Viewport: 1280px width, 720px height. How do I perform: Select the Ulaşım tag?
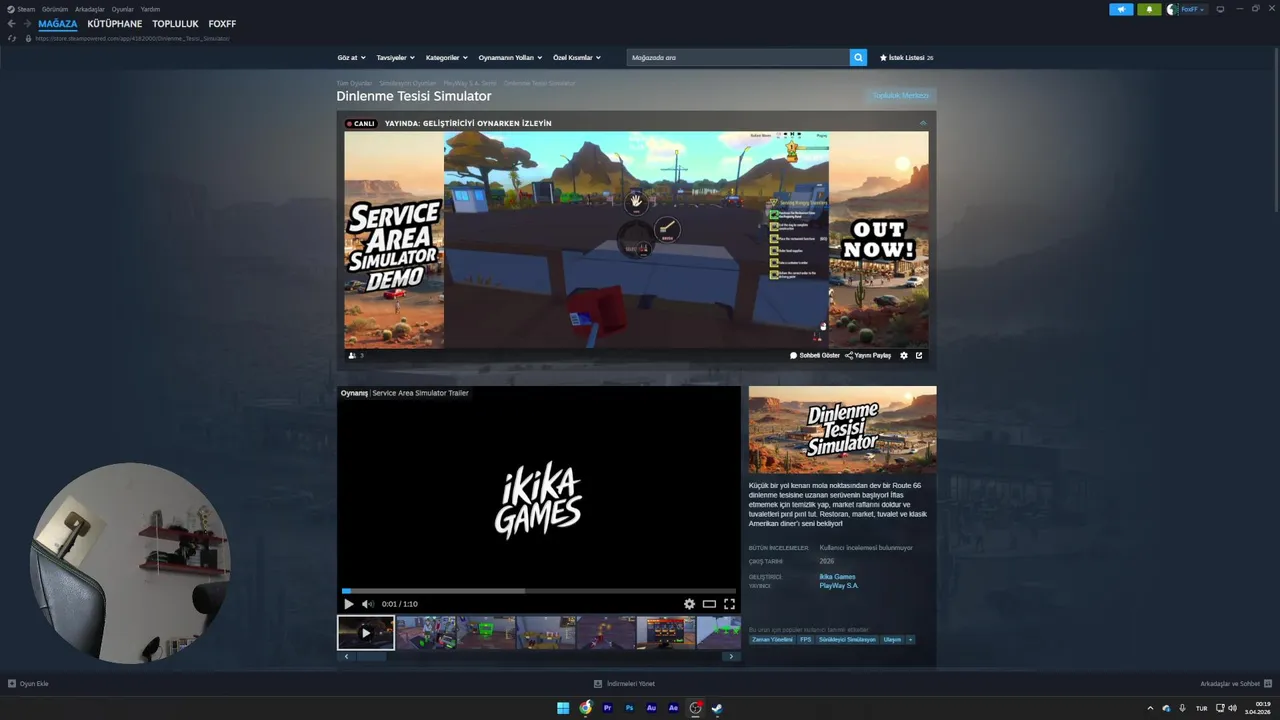click(892, 639)
